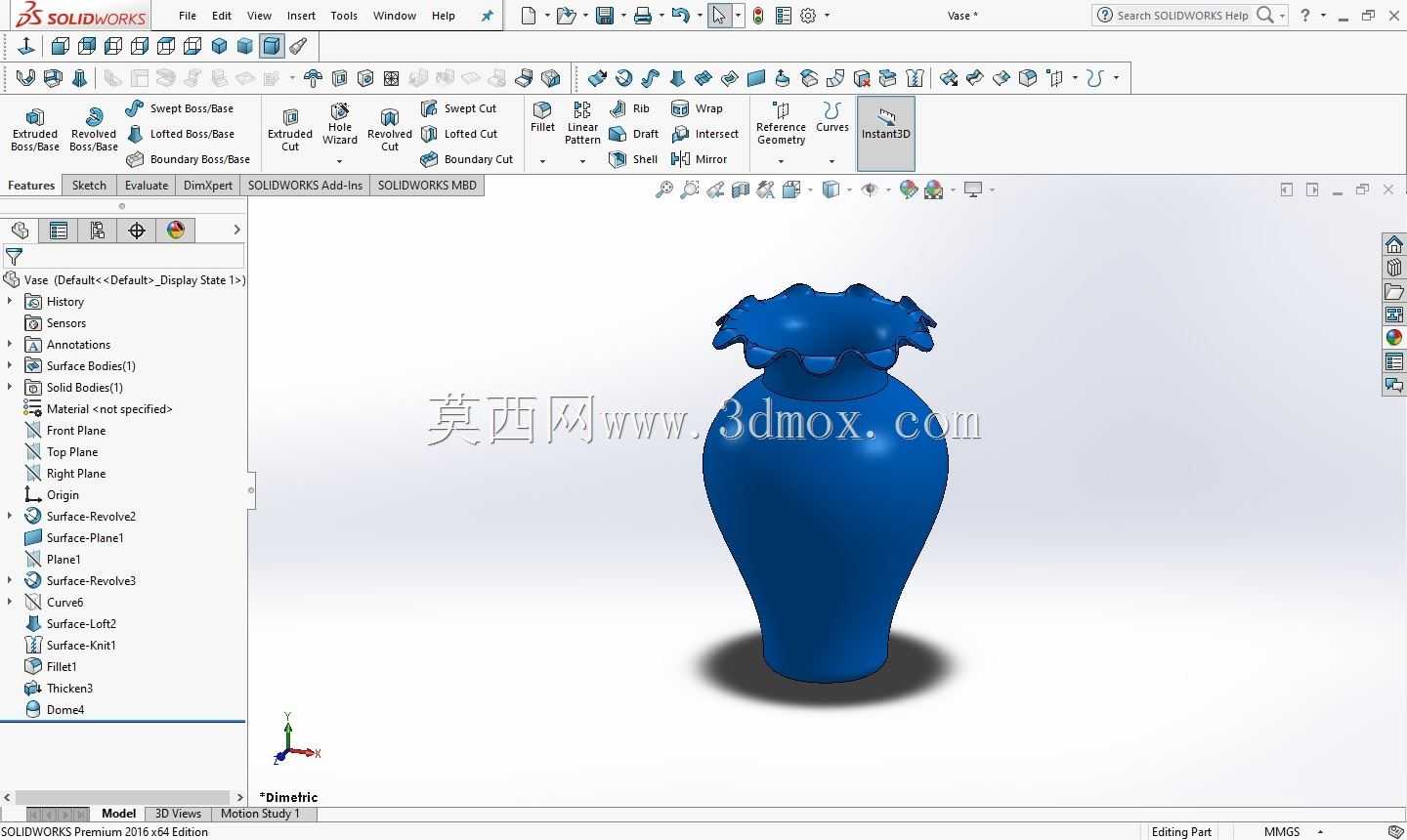Expand the Surface Bodies(1) node
1407x840 pixels.
[10, 366]
